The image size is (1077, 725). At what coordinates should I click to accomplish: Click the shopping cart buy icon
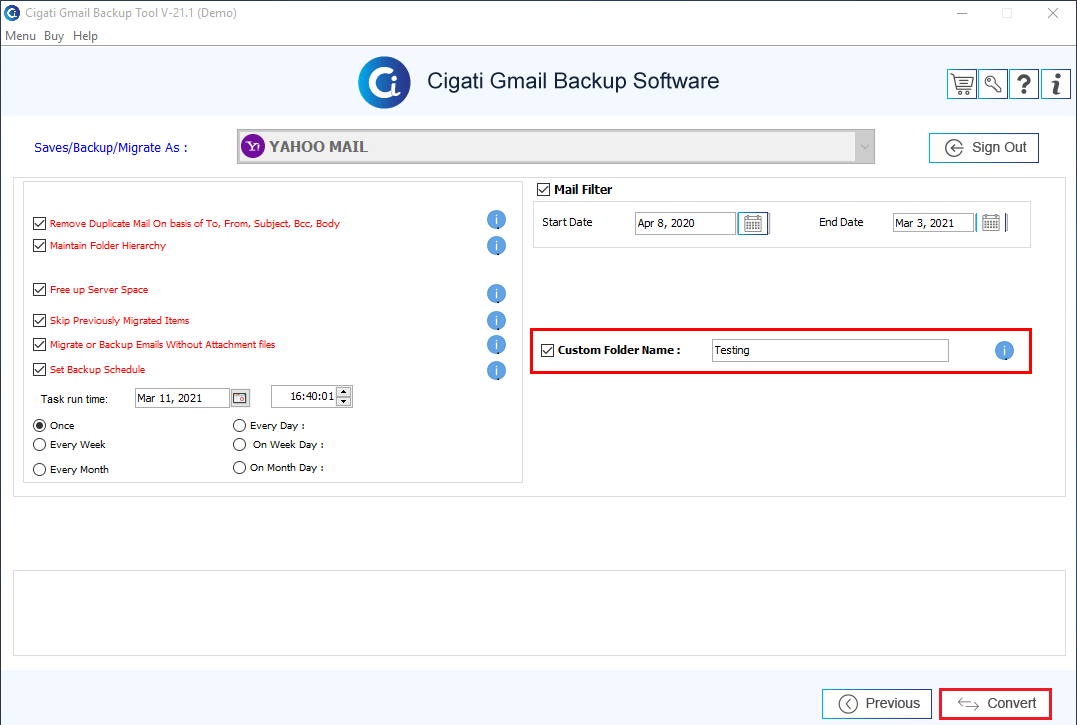962,84
